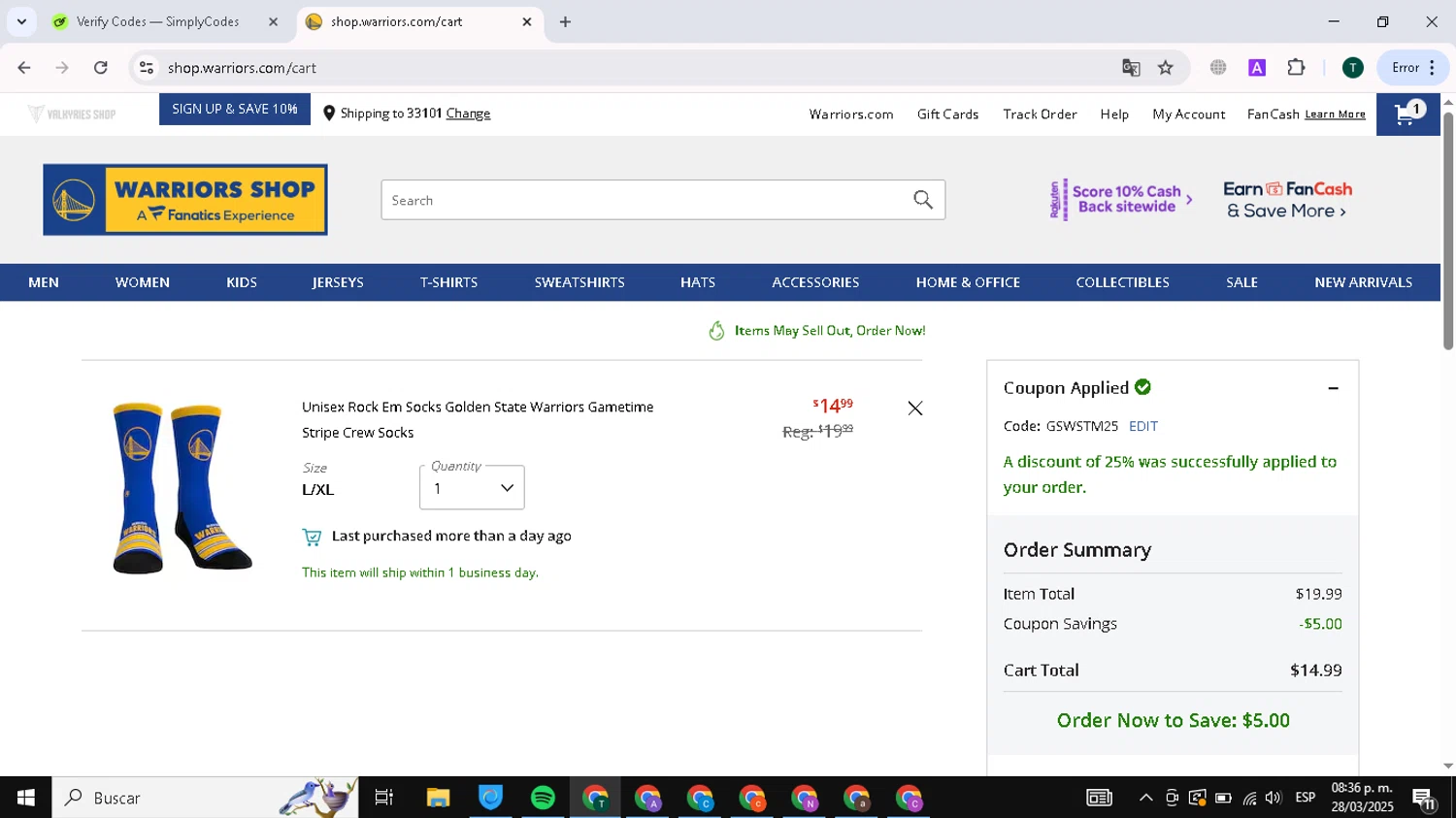View site information icon in address bar
This screenshot has width=1456, height=818.
147,68
